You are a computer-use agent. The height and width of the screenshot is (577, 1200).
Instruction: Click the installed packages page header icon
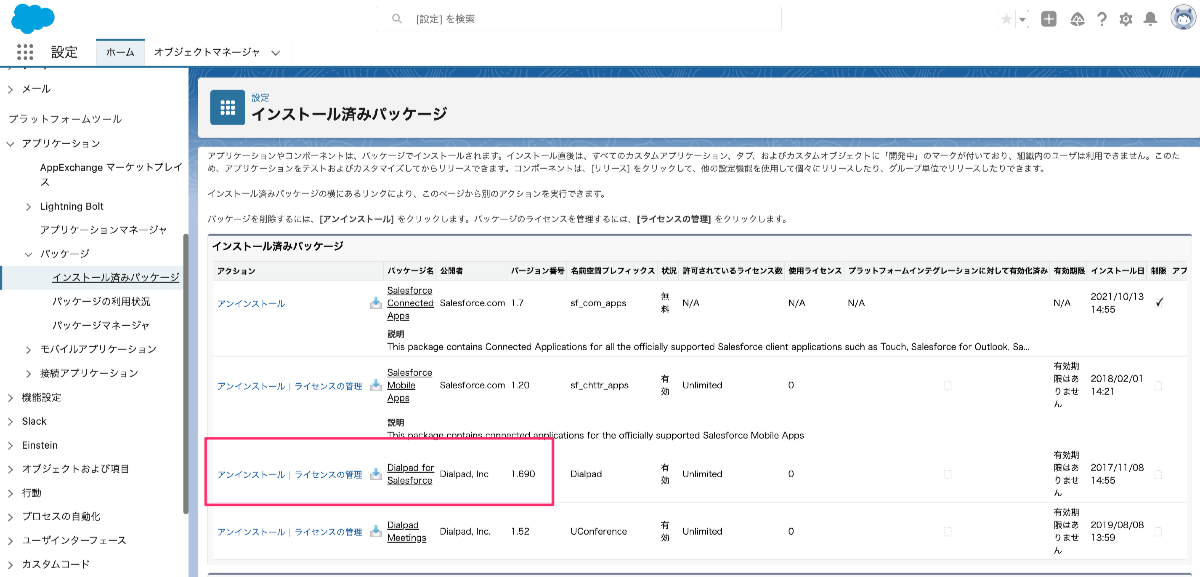pyautogui.click(x=228, y=107)
